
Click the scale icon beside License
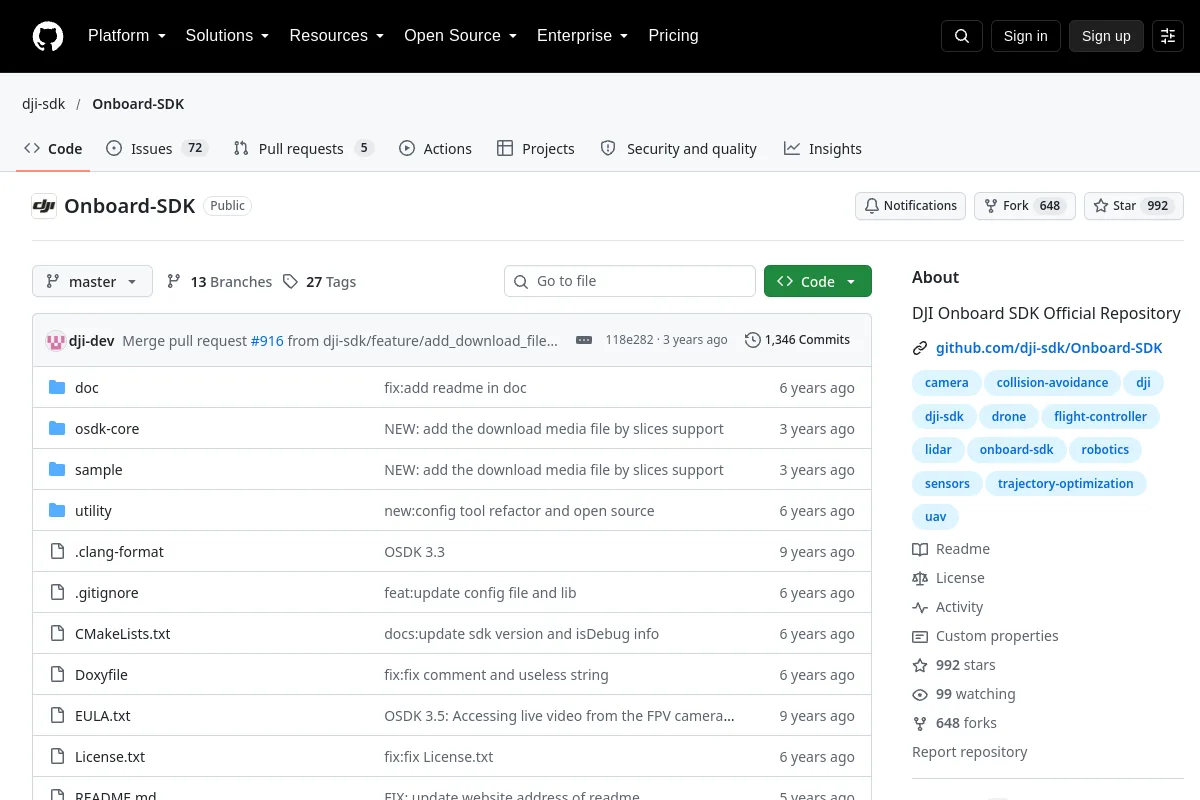(x=920, y=578)
